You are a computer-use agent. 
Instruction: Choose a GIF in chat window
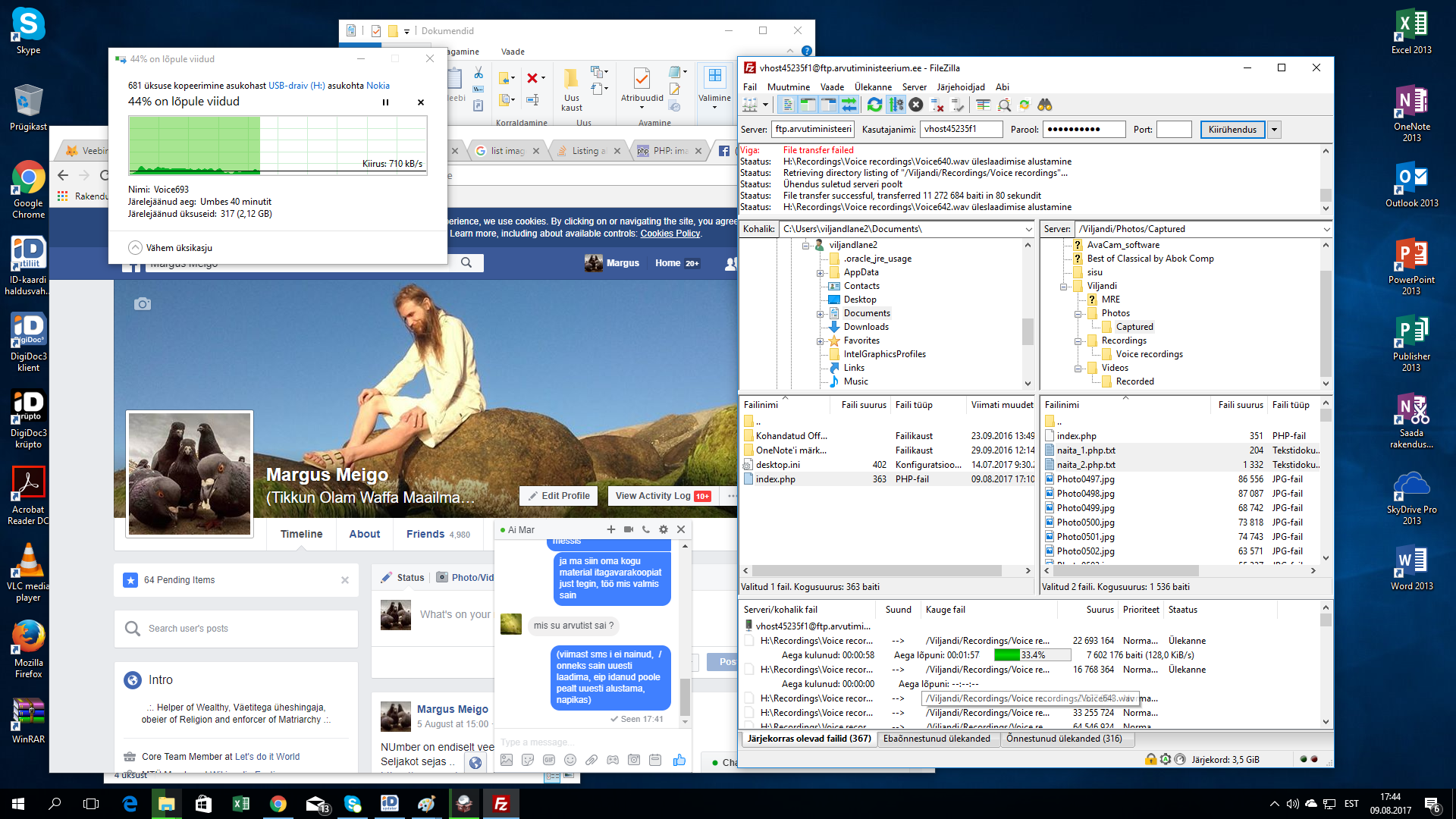click(549, 760)
